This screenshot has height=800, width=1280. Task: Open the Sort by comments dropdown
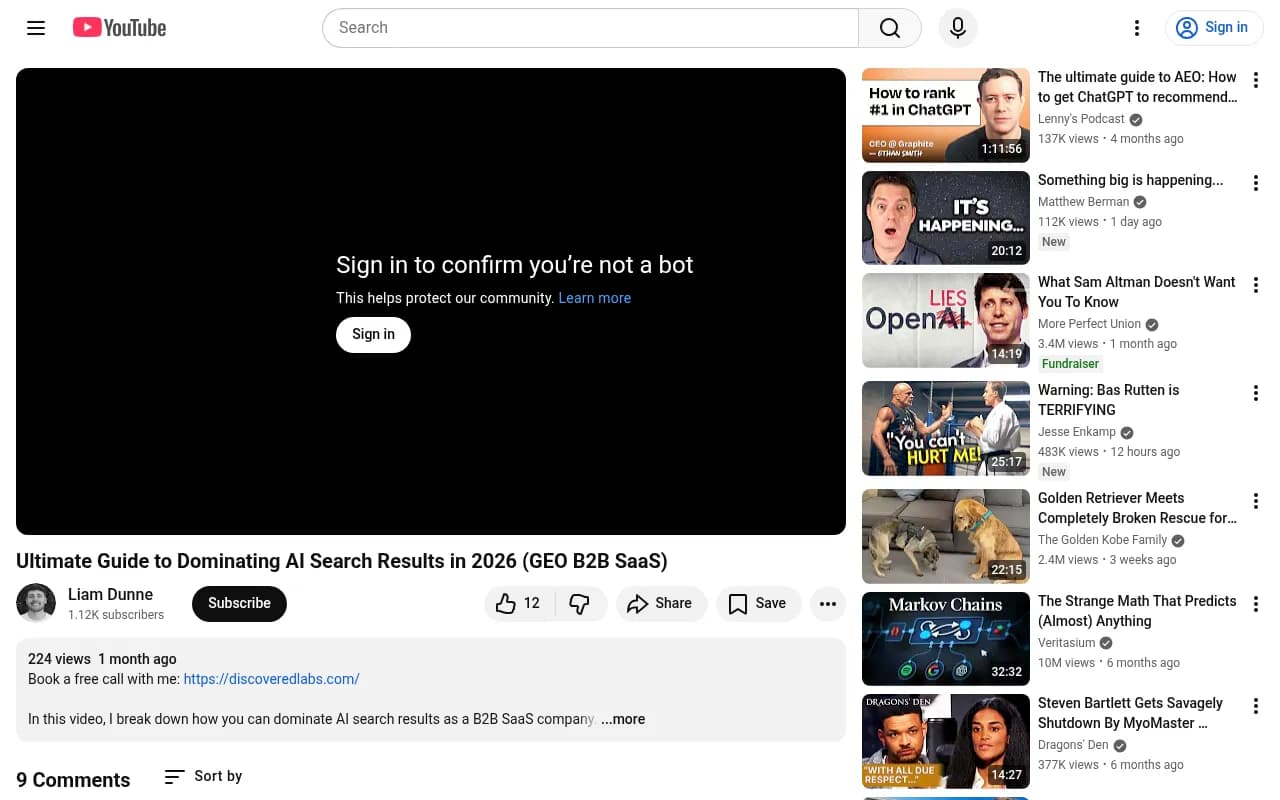click(203, 776)
